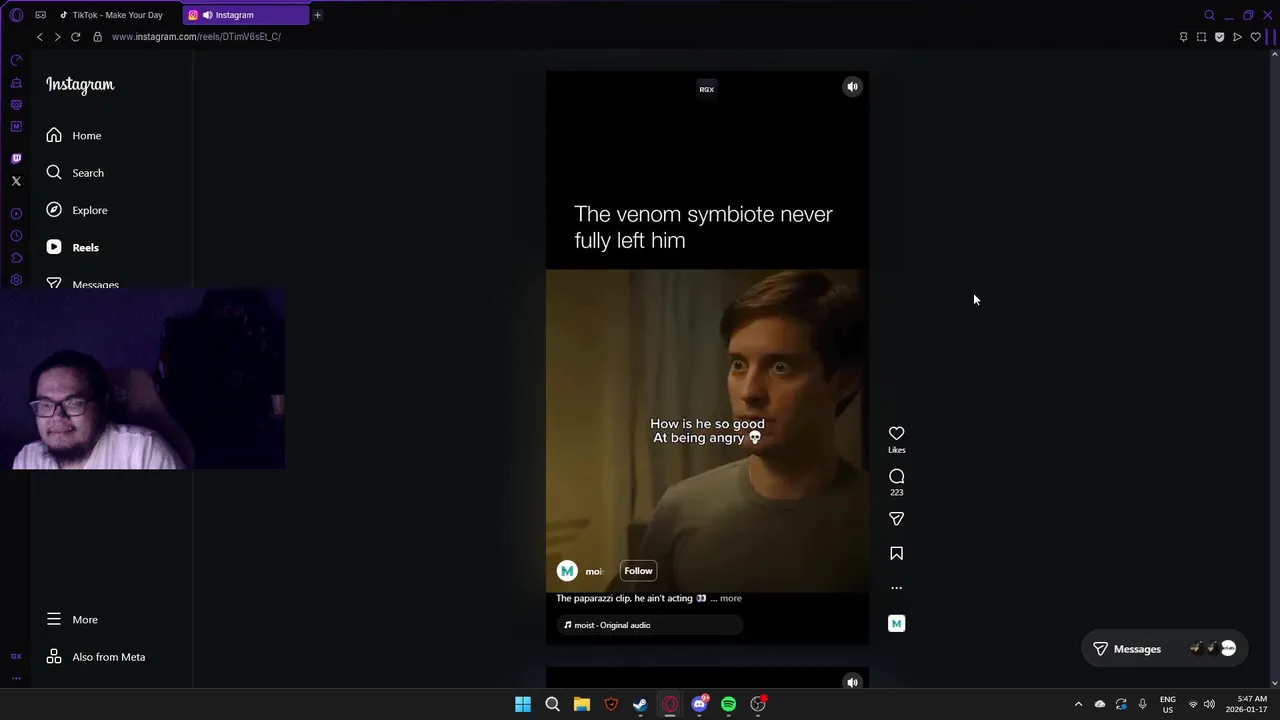The width and height of the screenshot is (1280, 720).
Task: Like the reel with heart icon
Action: click(896, 433)
